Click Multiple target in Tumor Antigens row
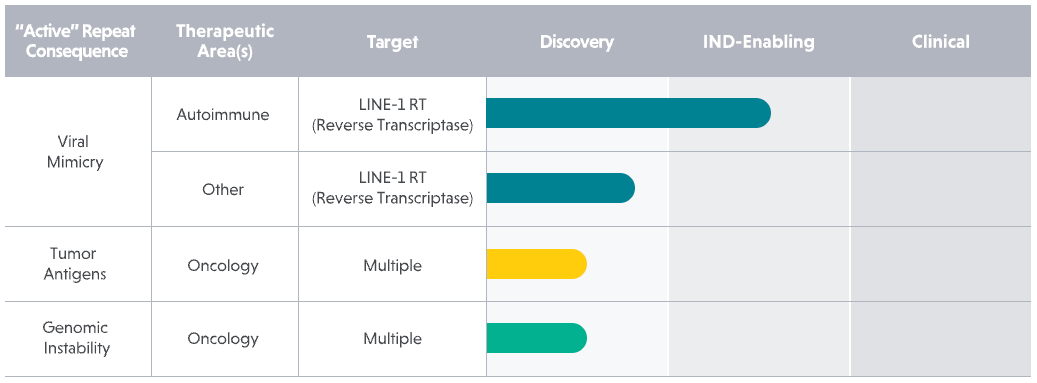 [x=392, y=265]
